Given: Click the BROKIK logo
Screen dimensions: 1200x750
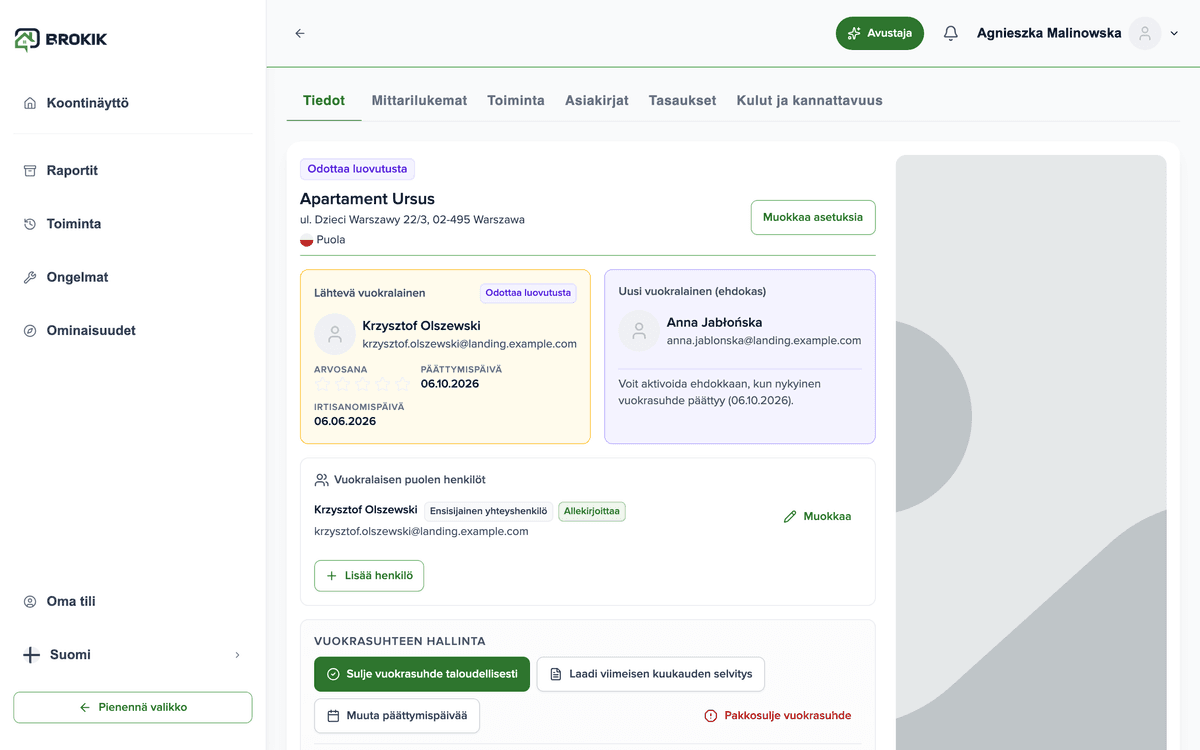Looking at the screenshot, I should click(x=61, y=39).
